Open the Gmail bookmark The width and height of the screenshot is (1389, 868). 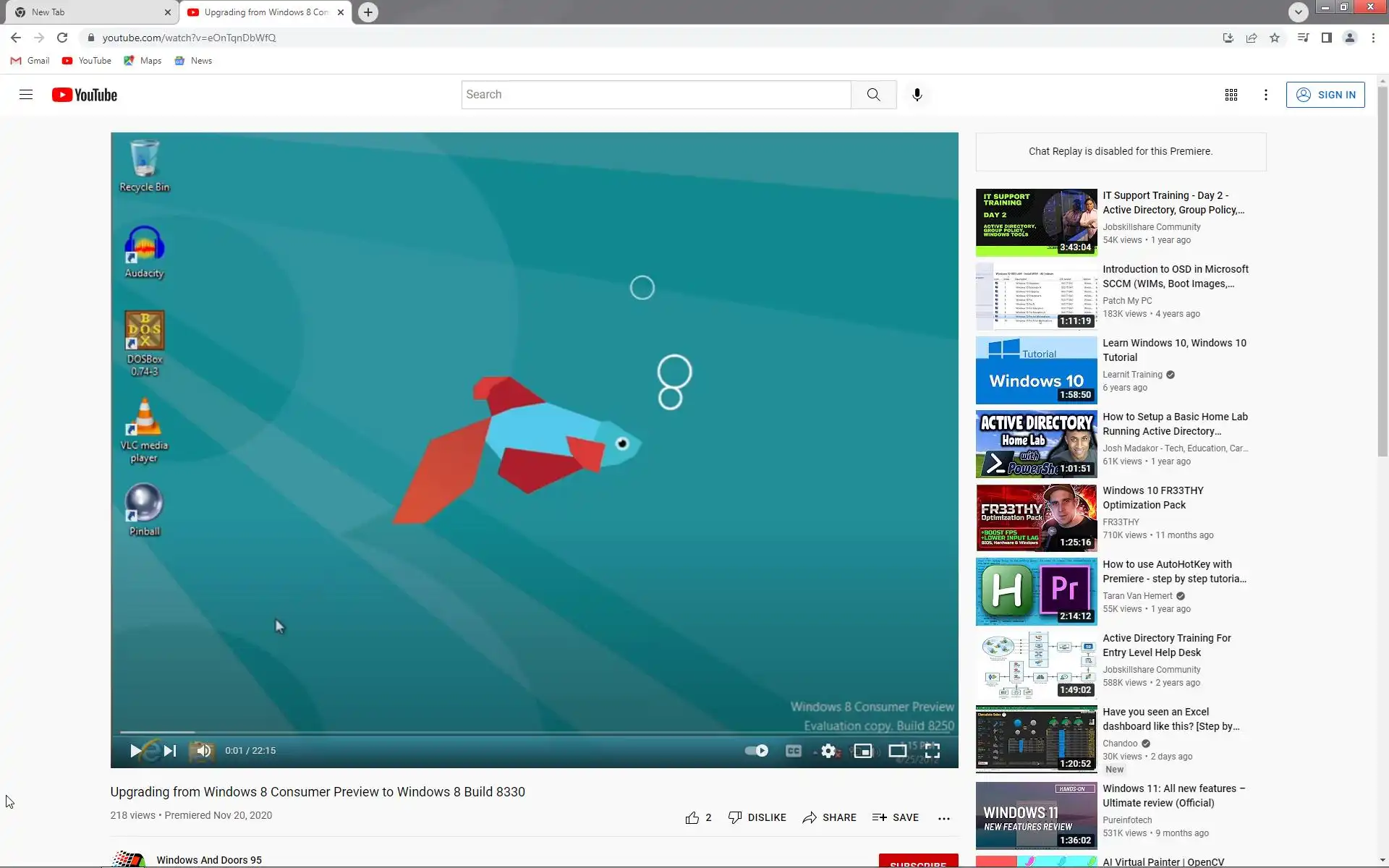pyautogui.click(x=30, y=61)
